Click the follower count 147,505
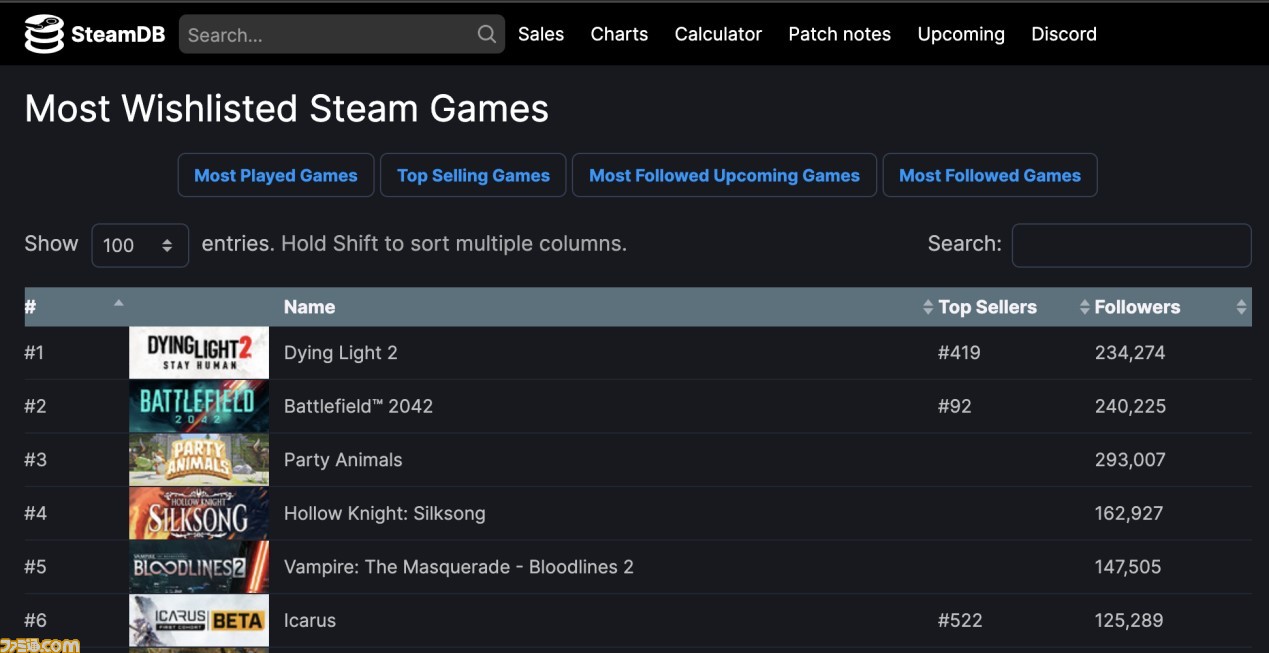Screen dimensions: 1269x653 (x=1128, y=567)
